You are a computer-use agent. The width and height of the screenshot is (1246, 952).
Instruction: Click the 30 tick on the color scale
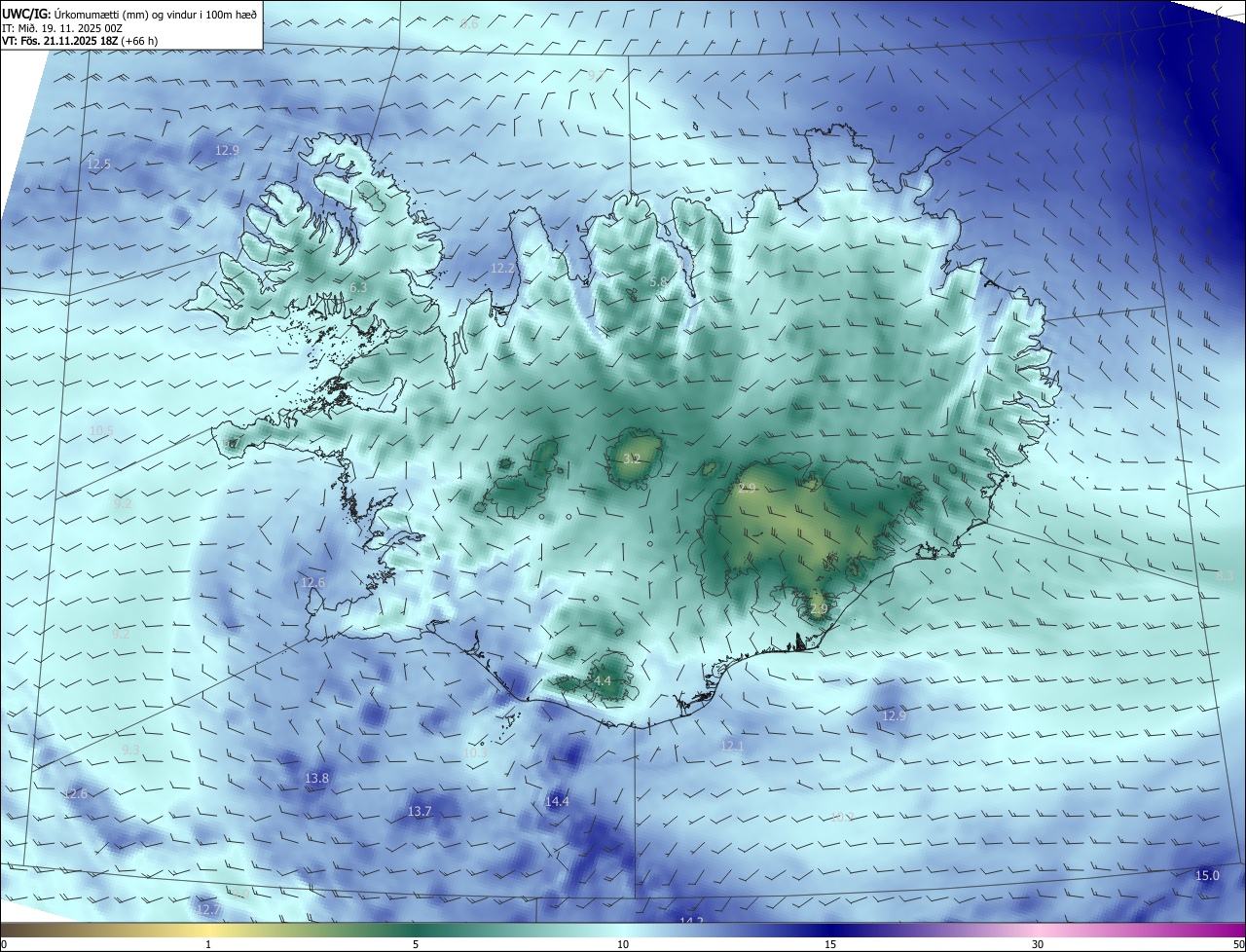tap(1038, 944)
